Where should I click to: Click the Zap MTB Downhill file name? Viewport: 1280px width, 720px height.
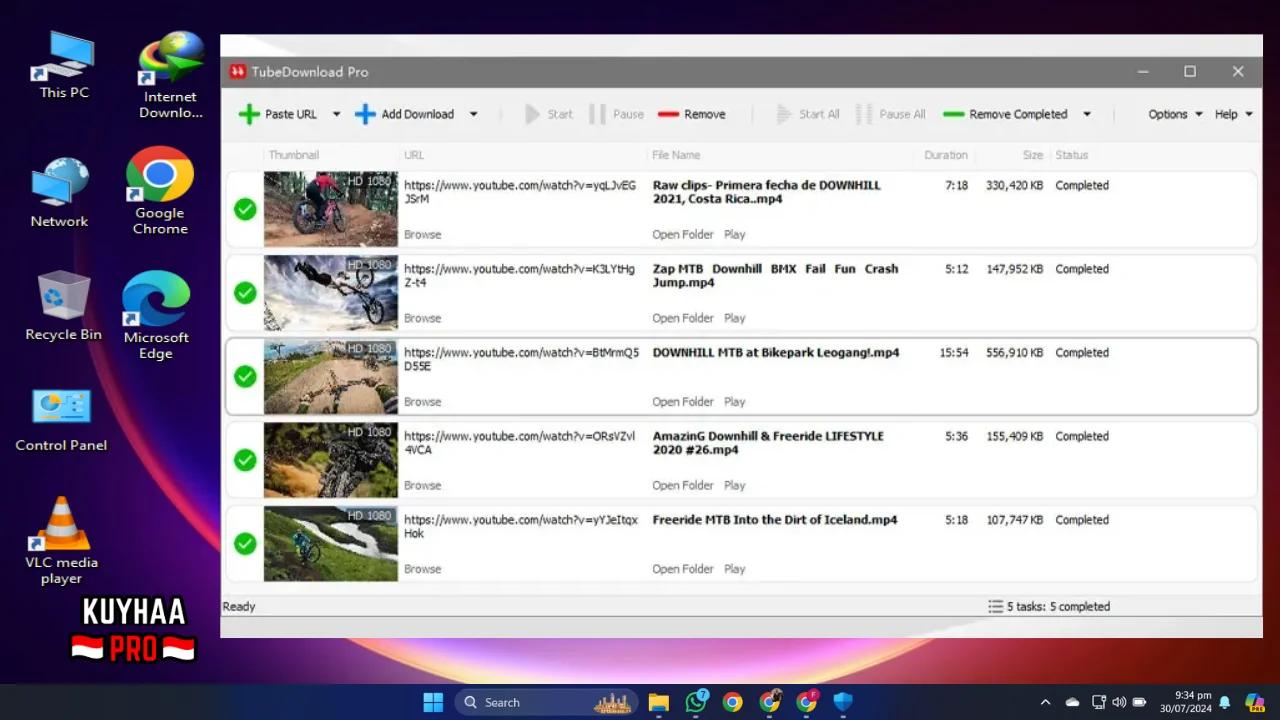pos(775,276)
